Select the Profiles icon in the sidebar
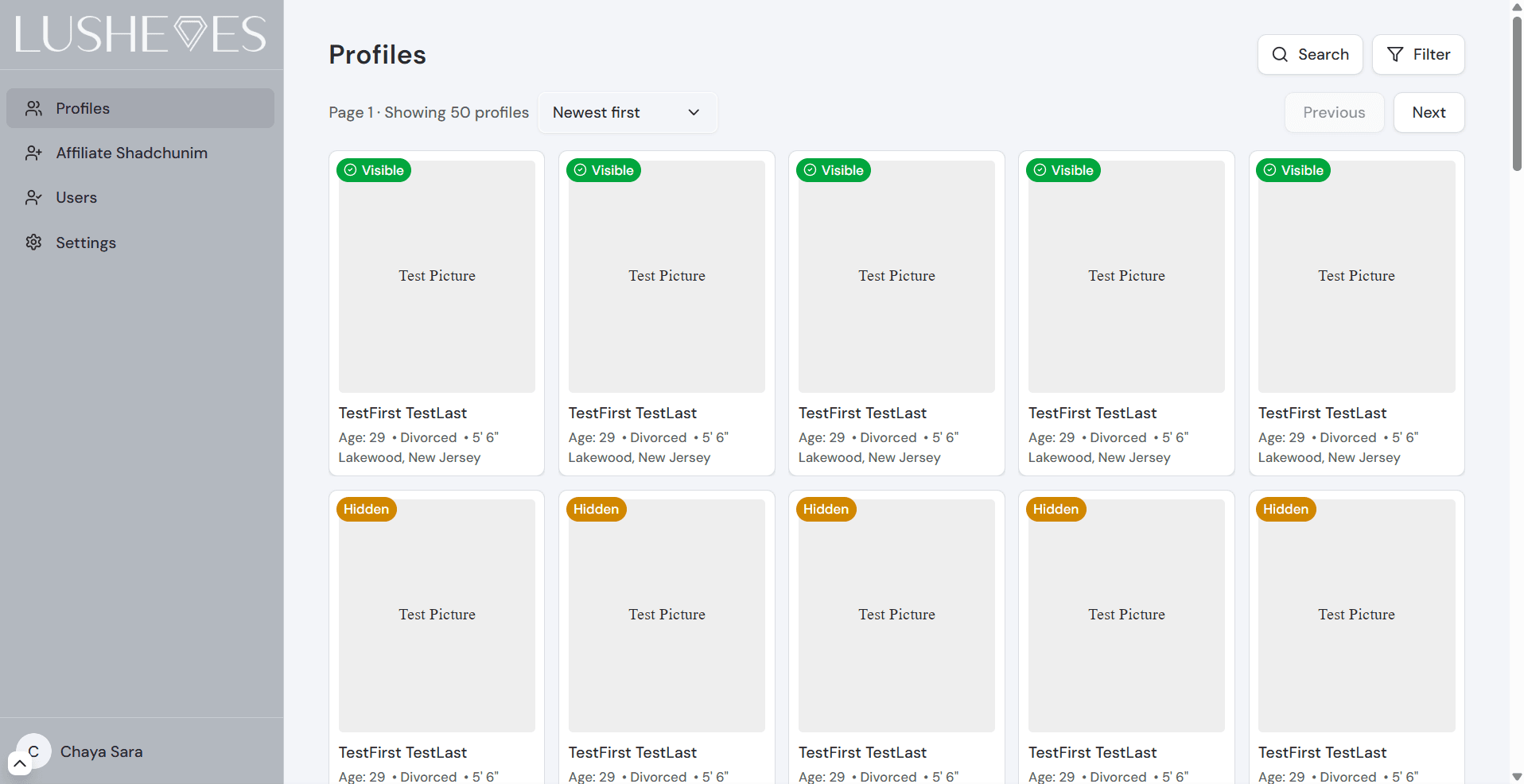 tap(34, 108)
